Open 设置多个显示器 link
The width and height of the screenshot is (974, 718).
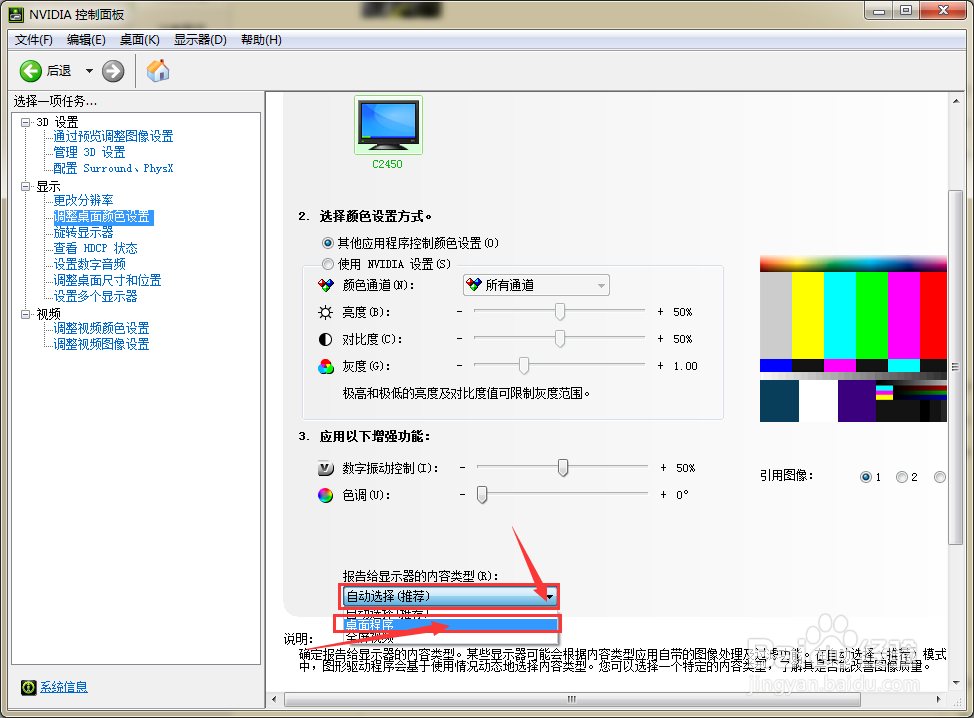point(95,296)
